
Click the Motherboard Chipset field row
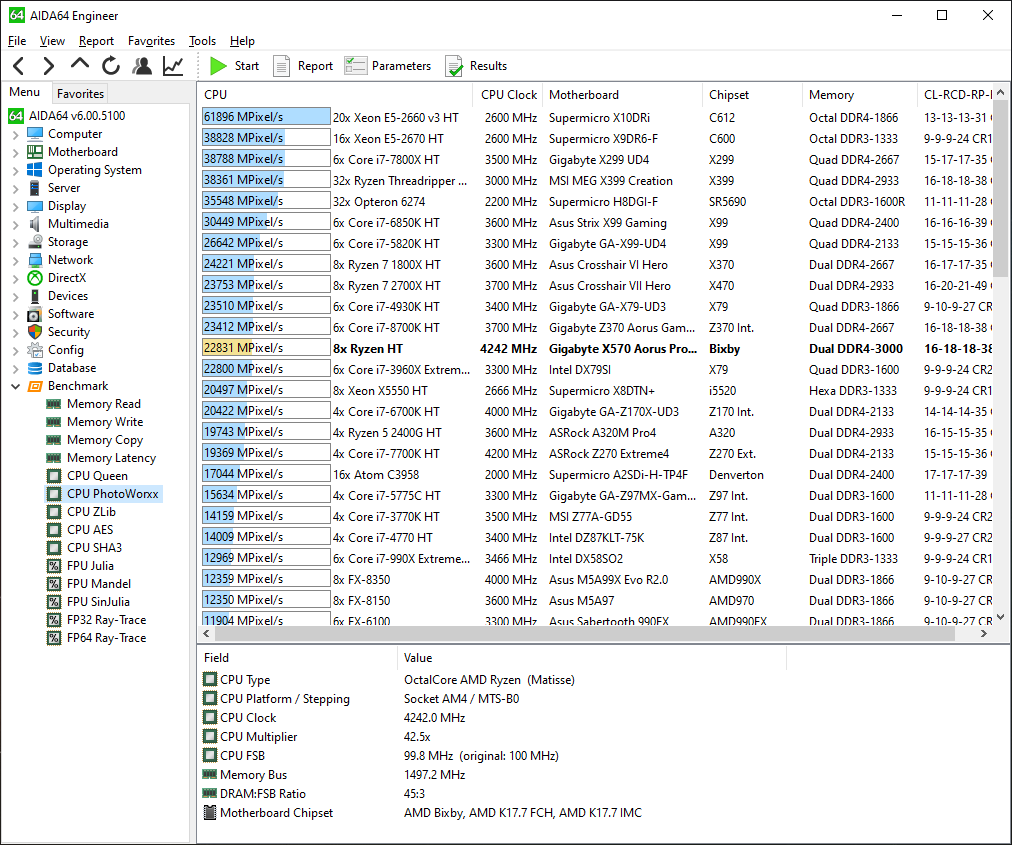(491, 813)
